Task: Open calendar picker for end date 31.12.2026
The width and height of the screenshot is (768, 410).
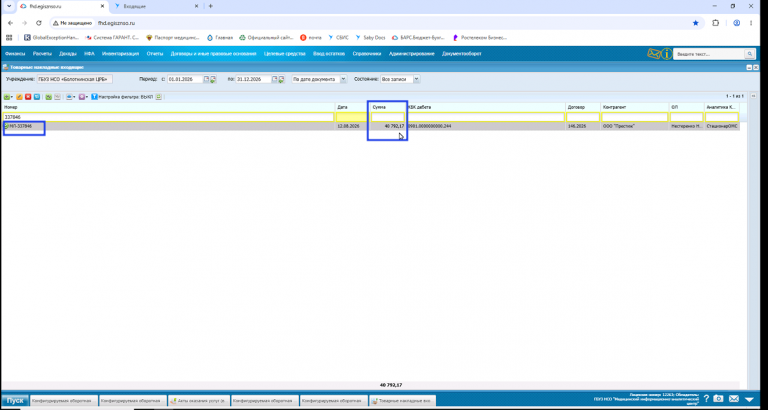Action: click(x=275, y=79)
